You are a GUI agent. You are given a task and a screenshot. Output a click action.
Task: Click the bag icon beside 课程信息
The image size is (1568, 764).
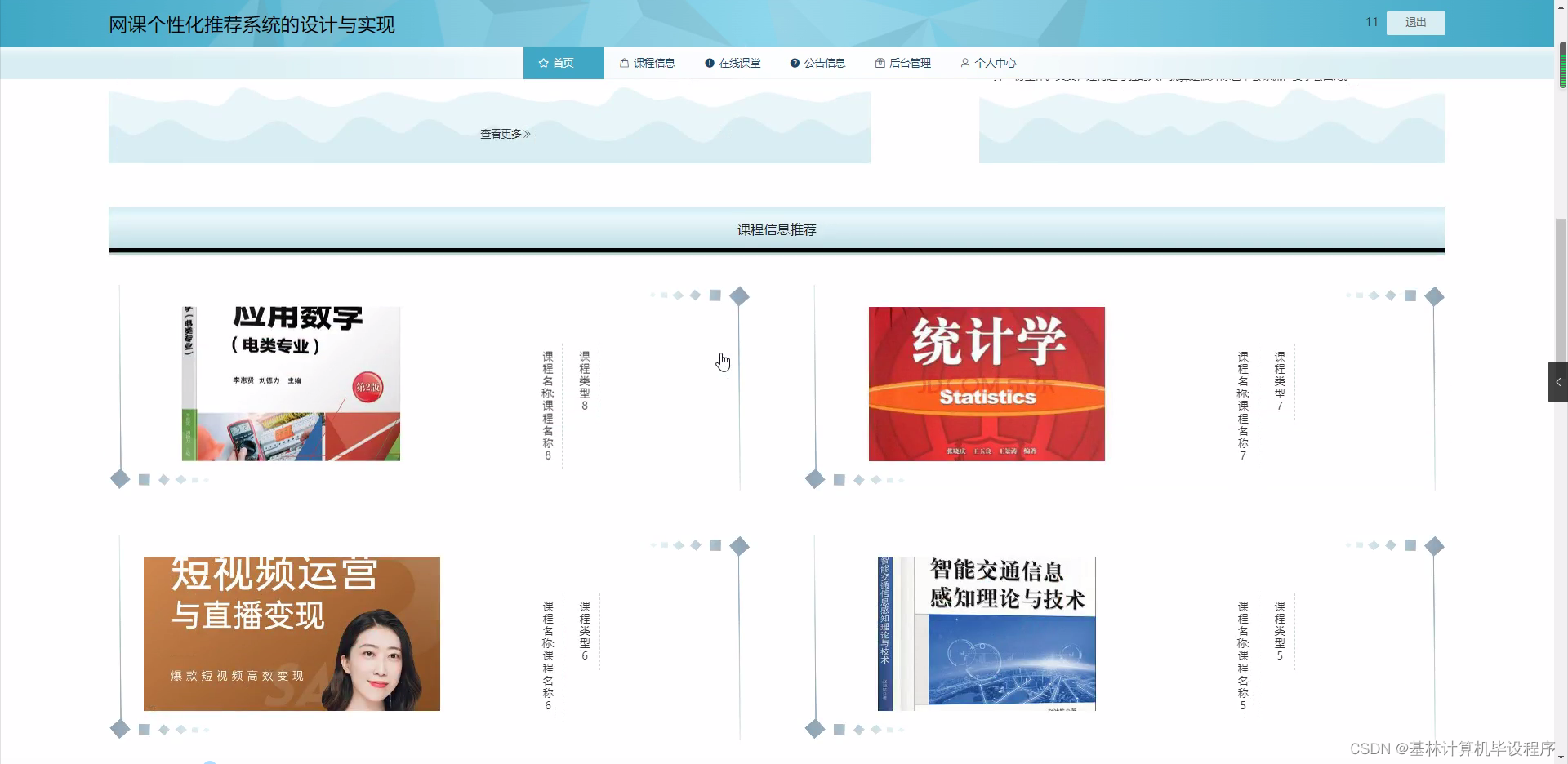623,63
